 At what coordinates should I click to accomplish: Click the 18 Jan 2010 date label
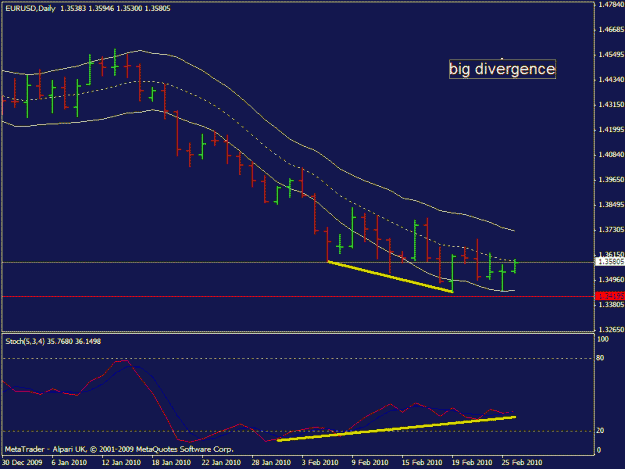171,463
